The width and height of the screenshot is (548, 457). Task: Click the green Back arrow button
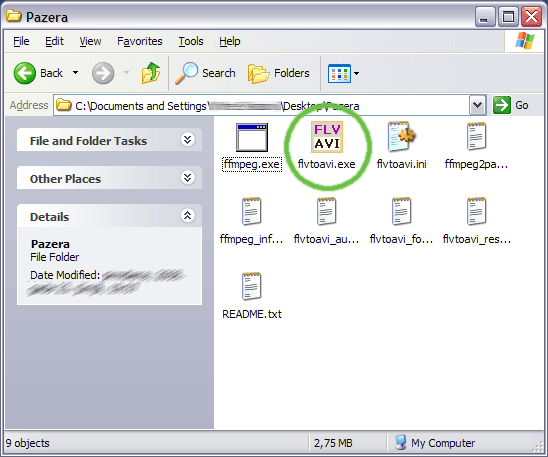tap(24, 73)
